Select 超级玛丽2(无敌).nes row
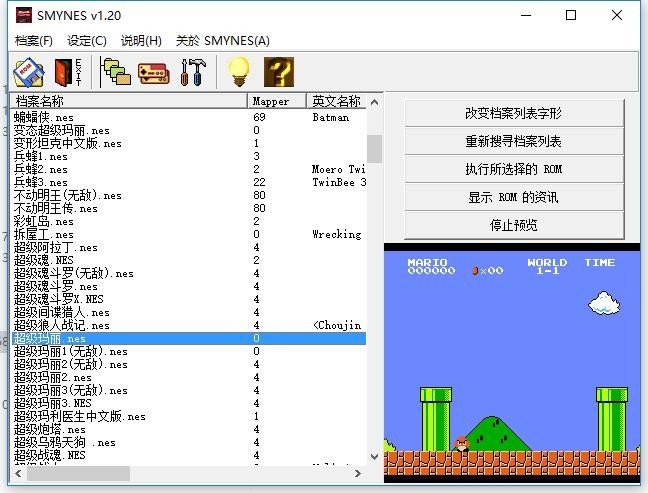The width and height of the screenshot is (648, 493). pyautogui.click(x=188, y=364)
